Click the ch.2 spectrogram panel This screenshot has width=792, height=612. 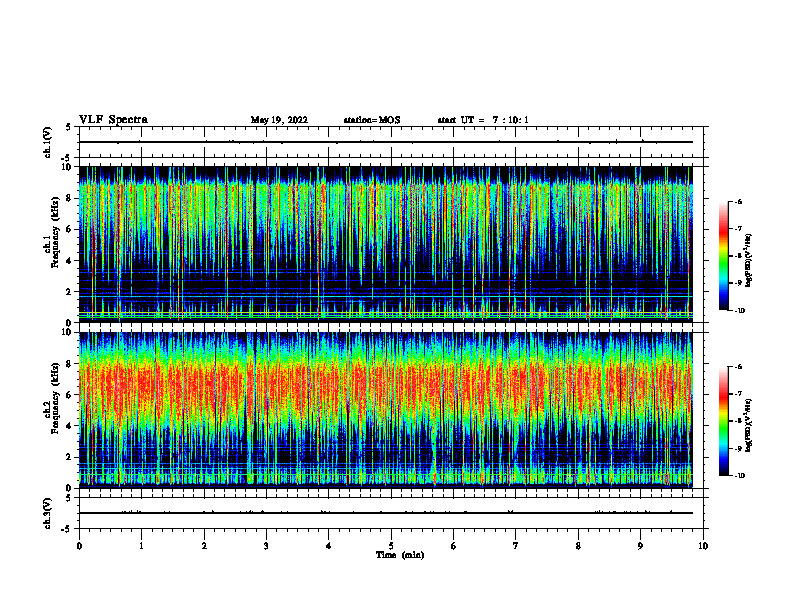[x=385, y=410]
